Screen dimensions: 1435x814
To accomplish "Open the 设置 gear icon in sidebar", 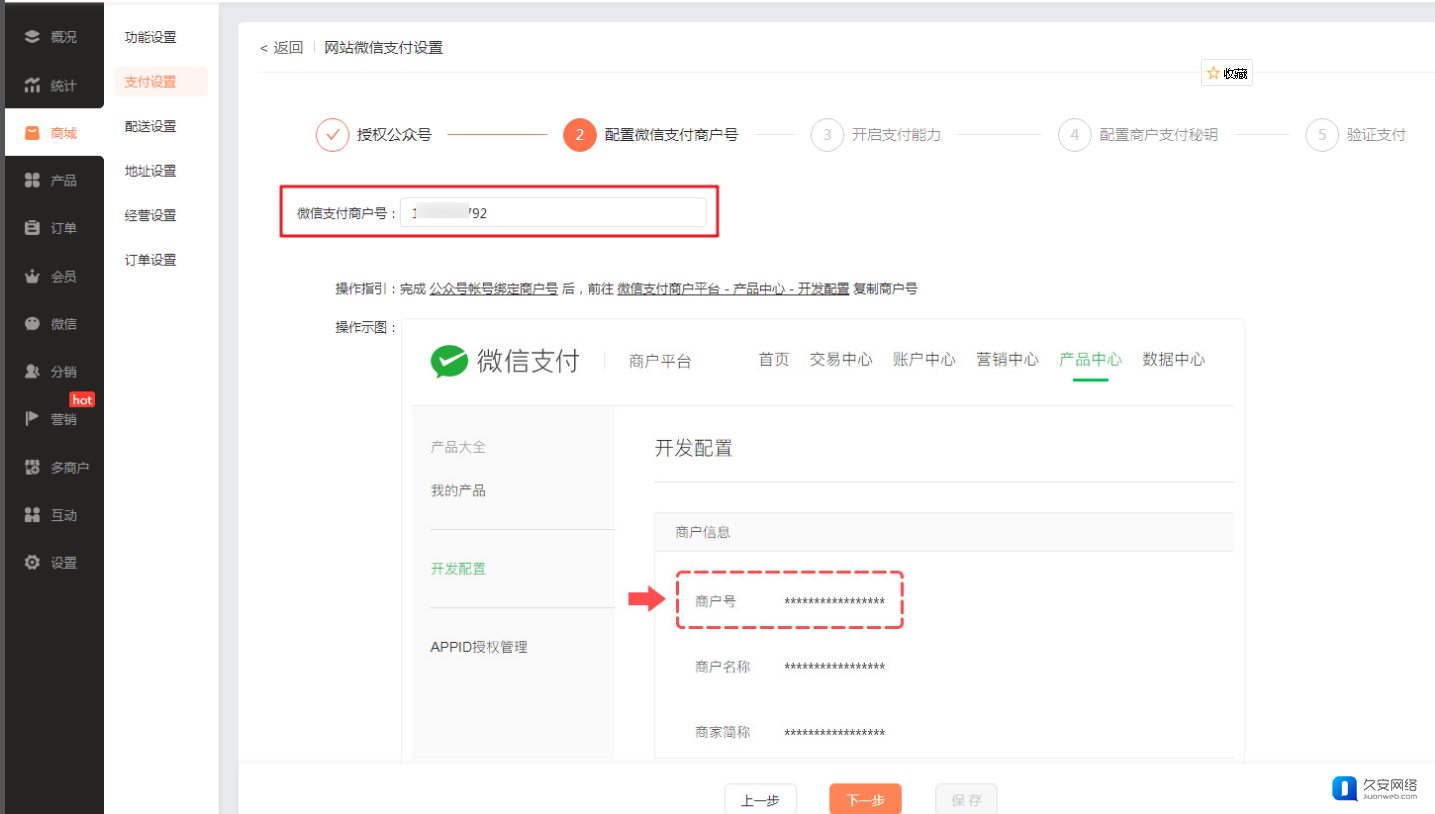I will [x=32, y=563].
